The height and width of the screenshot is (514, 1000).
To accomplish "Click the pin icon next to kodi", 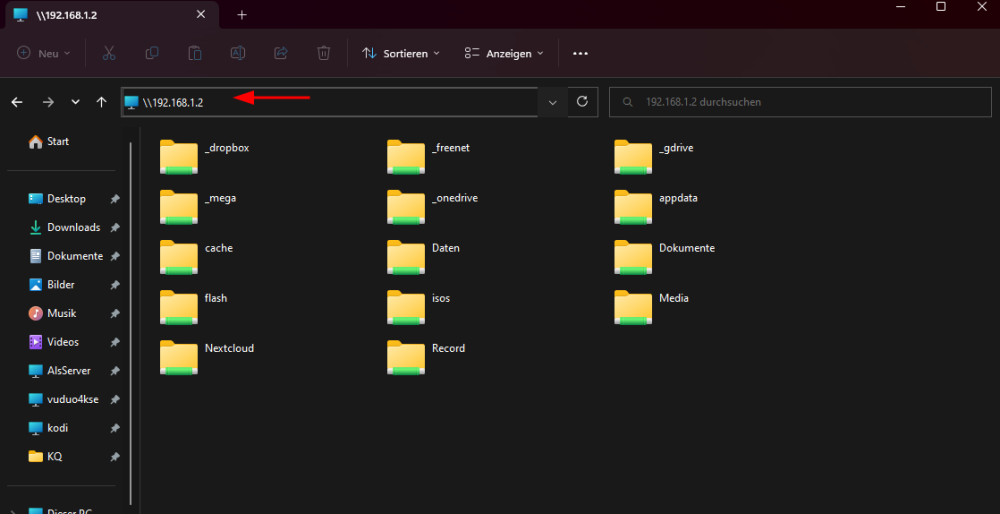I will click(x=115, y=429).
